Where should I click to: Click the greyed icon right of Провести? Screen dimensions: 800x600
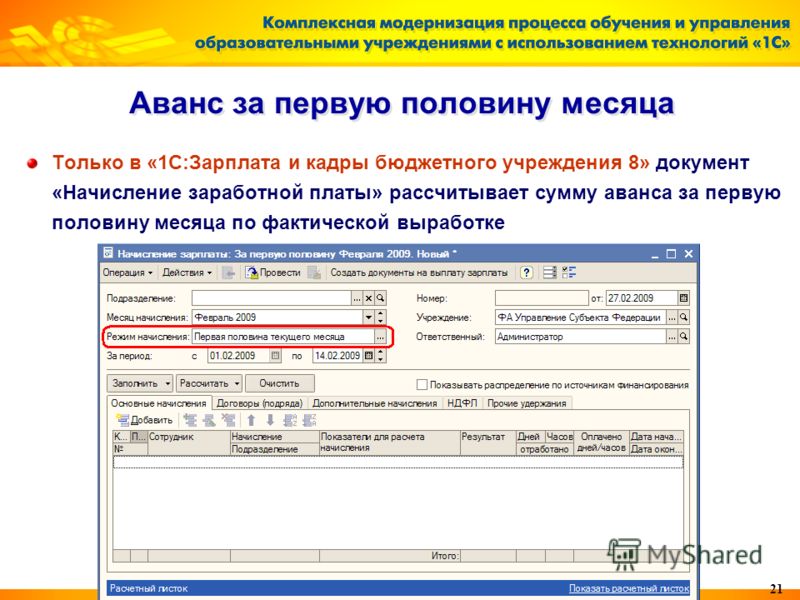tap(314, 273)
